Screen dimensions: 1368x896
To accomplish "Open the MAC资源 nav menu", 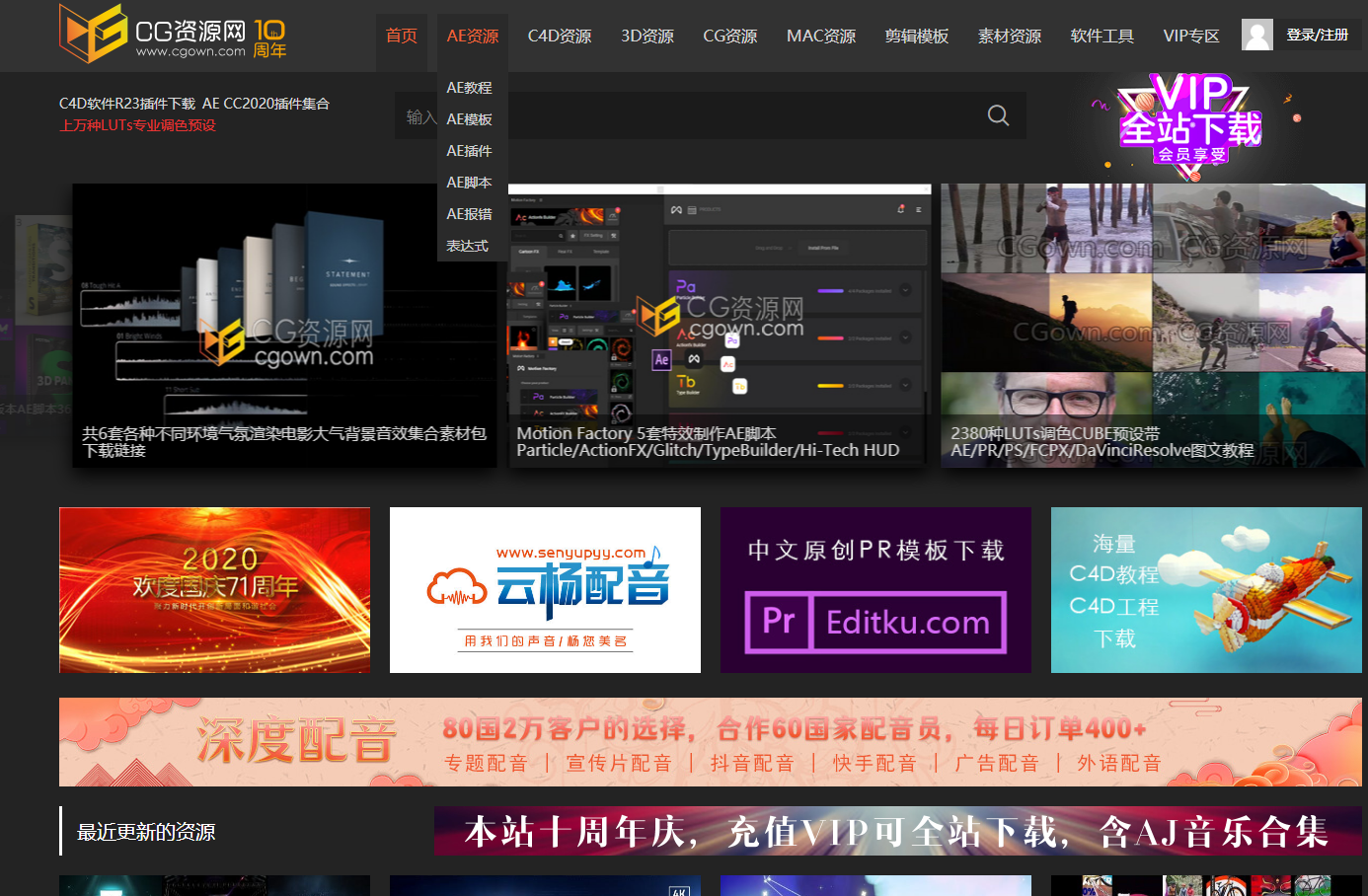I will (821, 37).
